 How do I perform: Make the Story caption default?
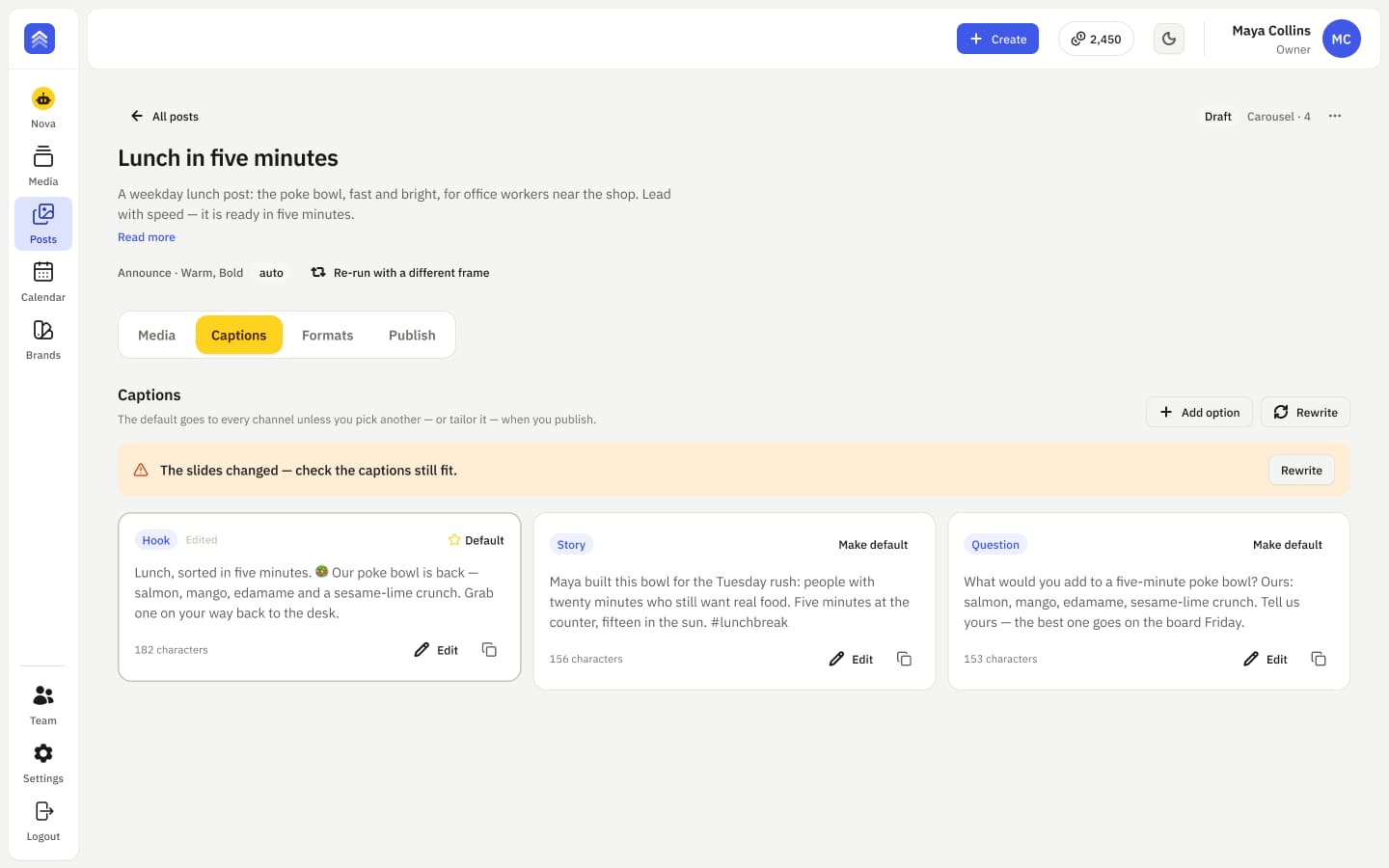[x=873, y=545]
